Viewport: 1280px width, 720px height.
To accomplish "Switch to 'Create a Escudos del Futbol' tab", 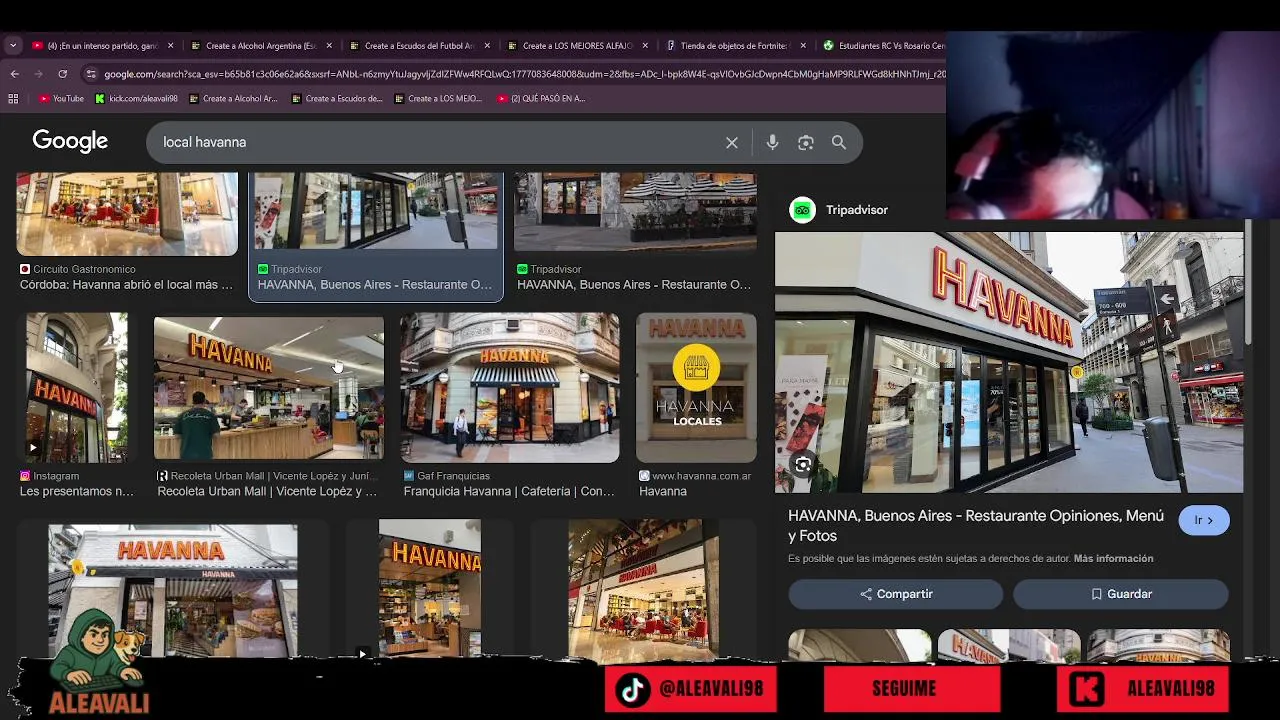I will point(412,46).
